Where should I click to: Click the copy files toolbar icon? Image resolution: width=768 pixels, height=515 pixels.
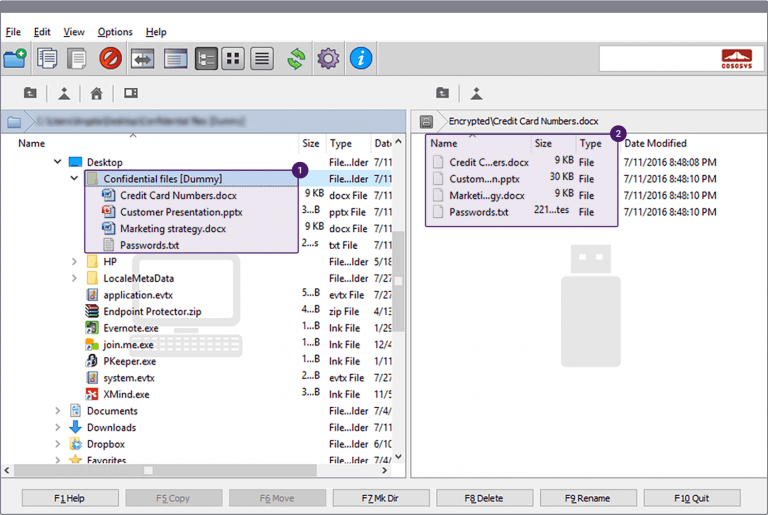(47, 58)
